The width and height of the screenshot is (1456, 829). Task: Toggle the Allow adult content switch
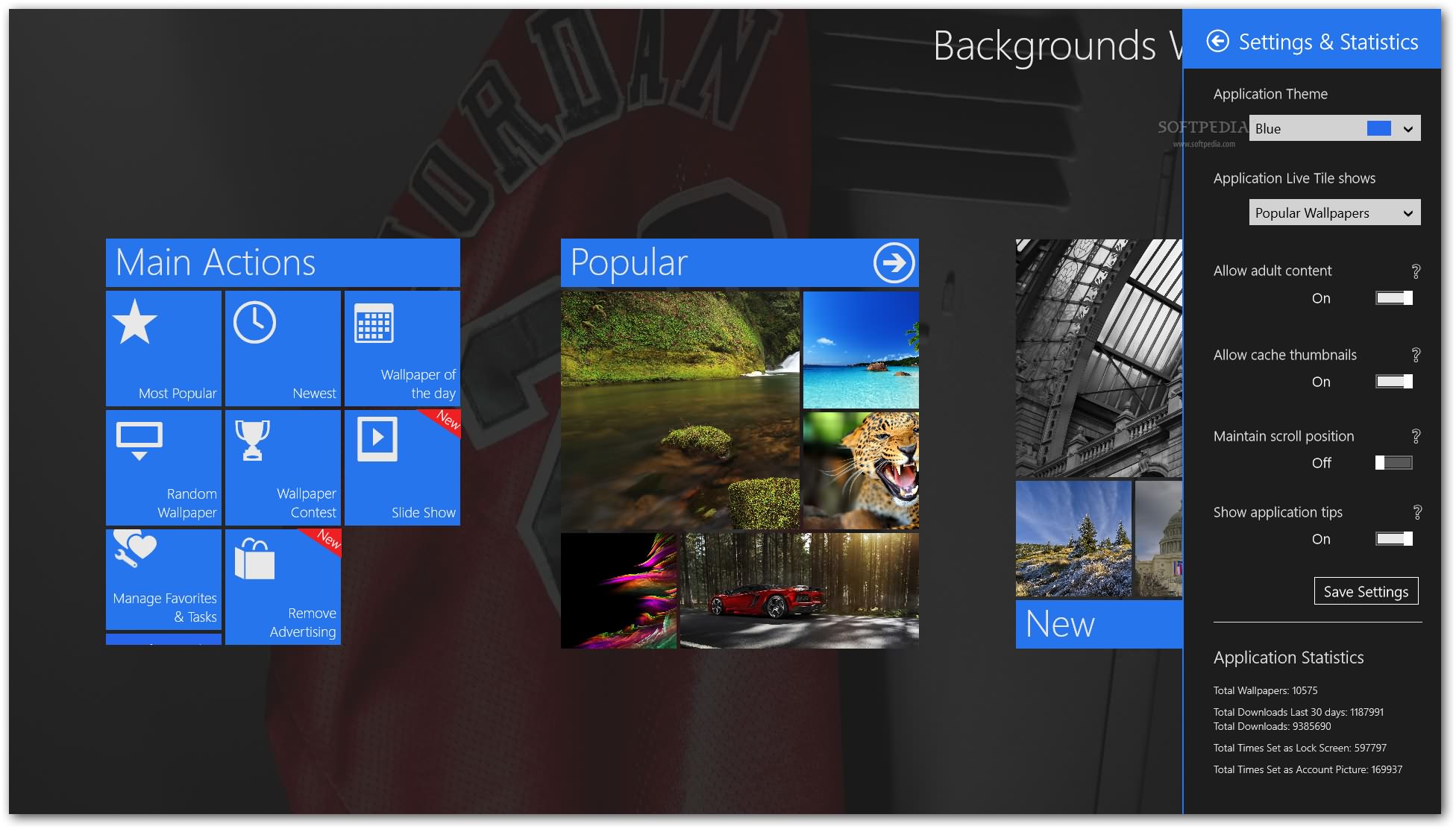point(1394,298)
